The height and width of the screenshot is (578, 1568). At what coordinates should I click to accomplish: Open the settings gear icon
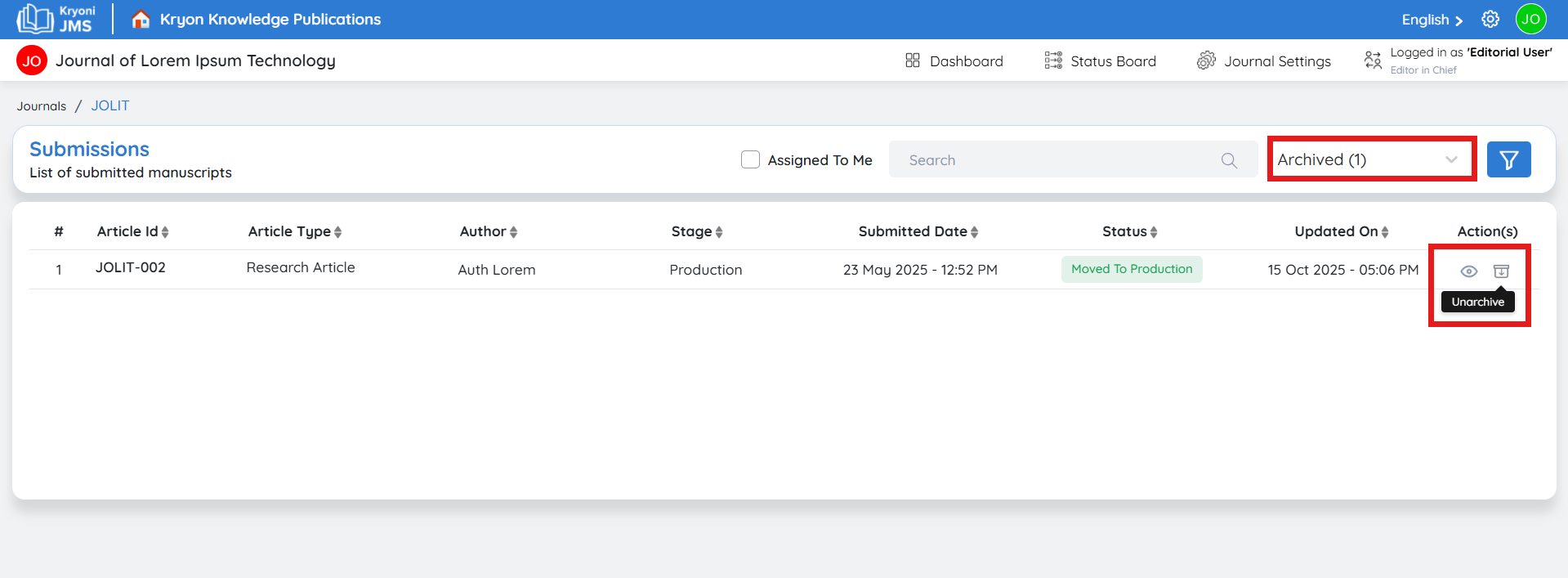[x=1490, y=19]
